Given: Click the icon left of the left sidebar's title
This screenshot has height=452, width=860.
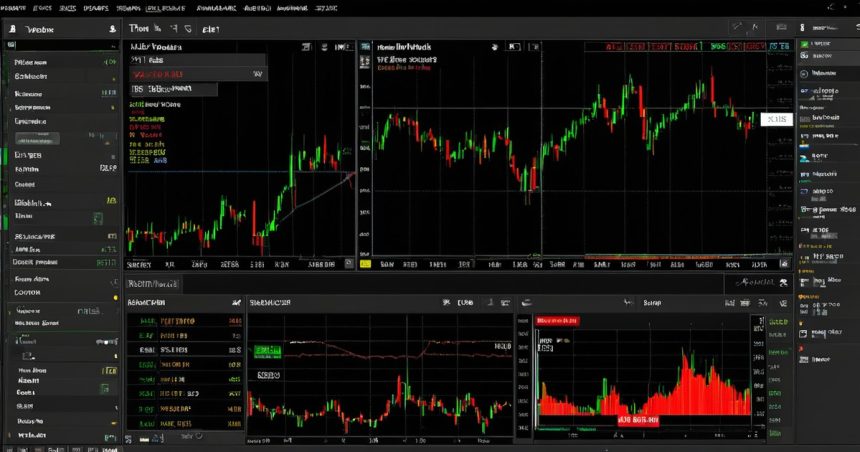Looking at the screenshot, I should coord(12,29).
